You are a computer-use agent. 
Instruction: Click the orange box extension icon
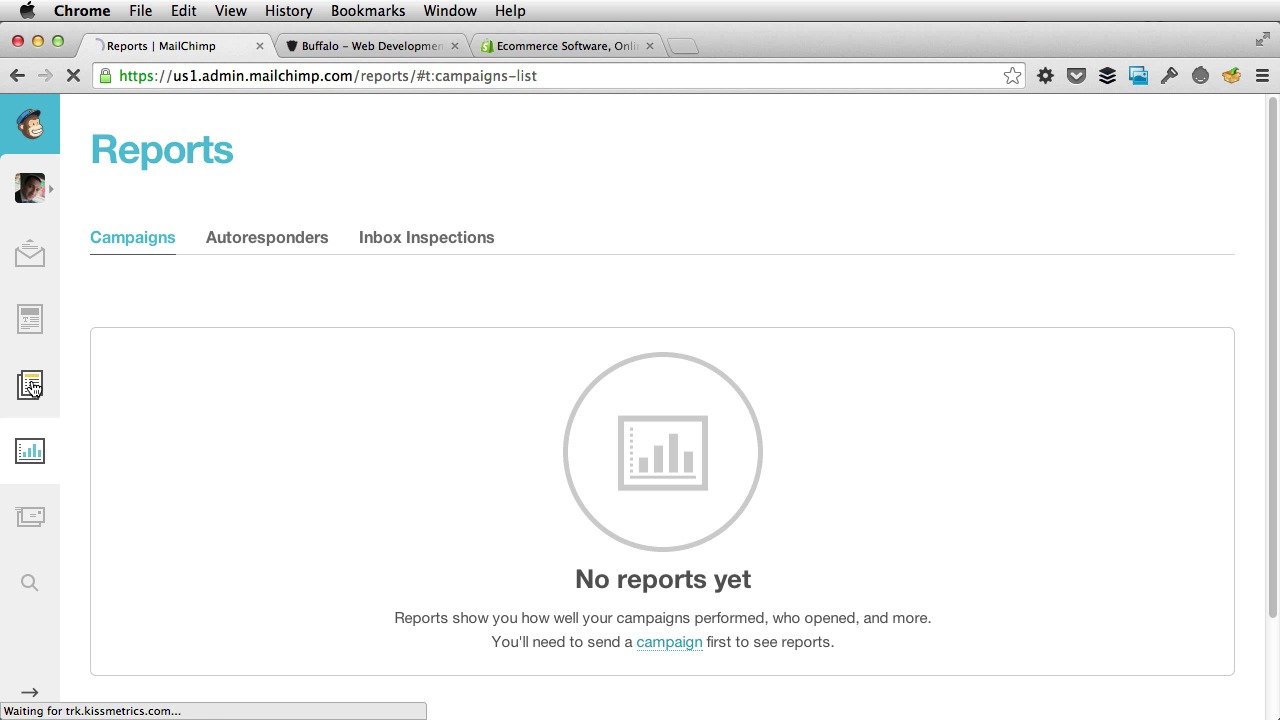point(1231,76)
